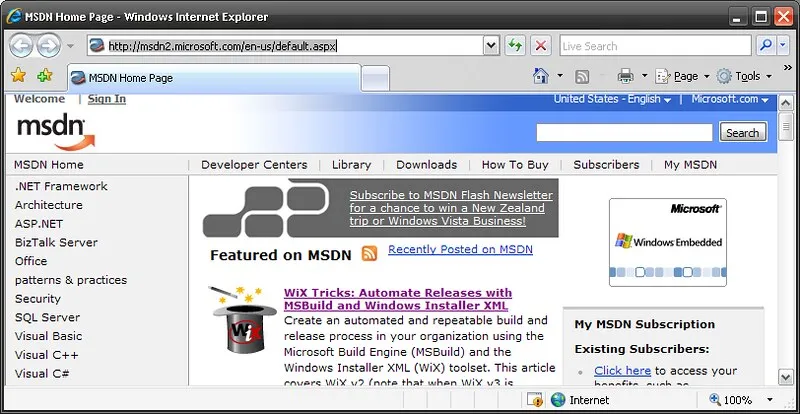
Task: Click Subscribe to MSDN Flash Newsletter link
Action: 451,208
